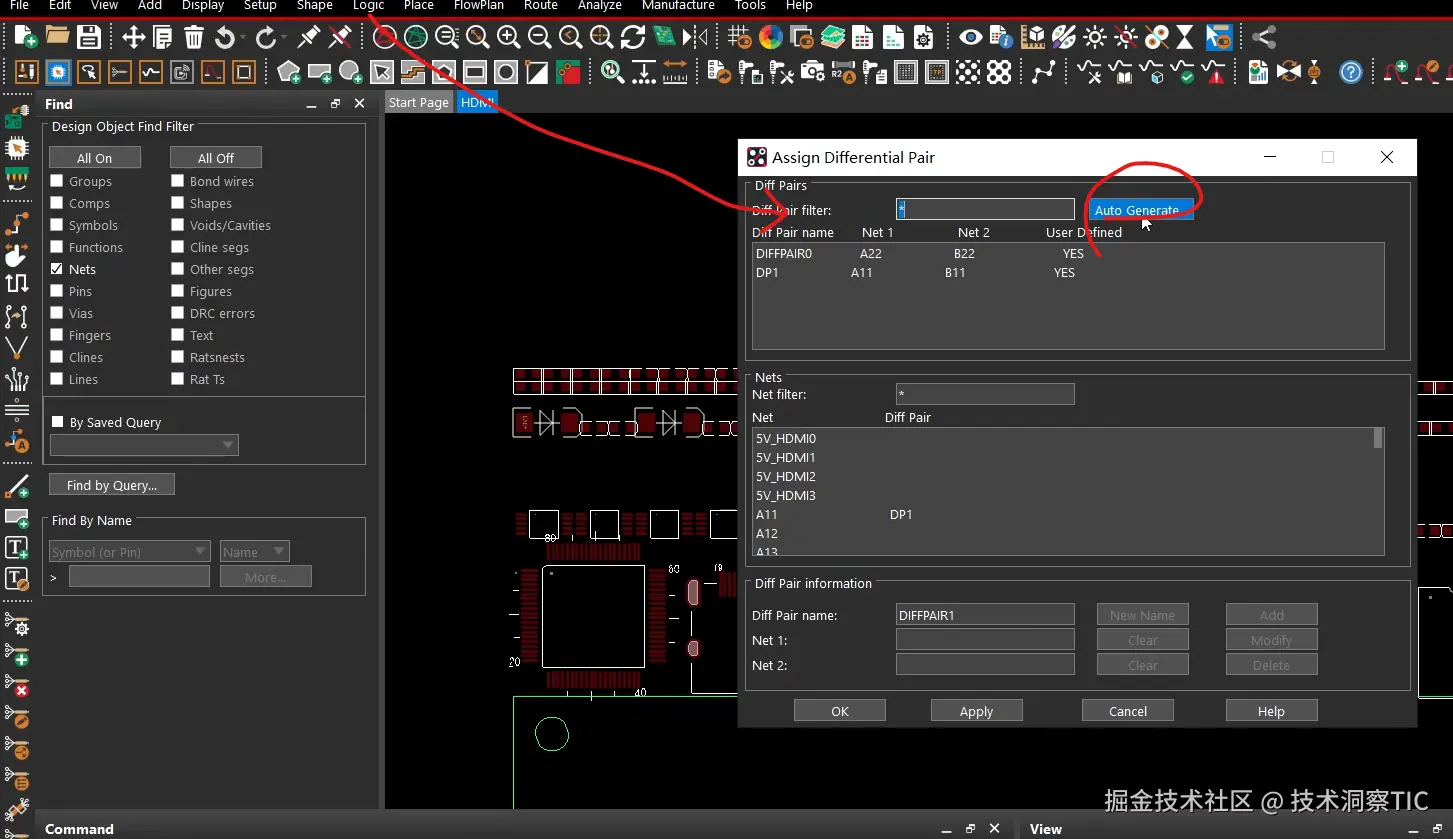The height and width of the screenshot is (839, 1453).
Task: Click the Delete trash can icon
Action: click(x=194, y=38)
